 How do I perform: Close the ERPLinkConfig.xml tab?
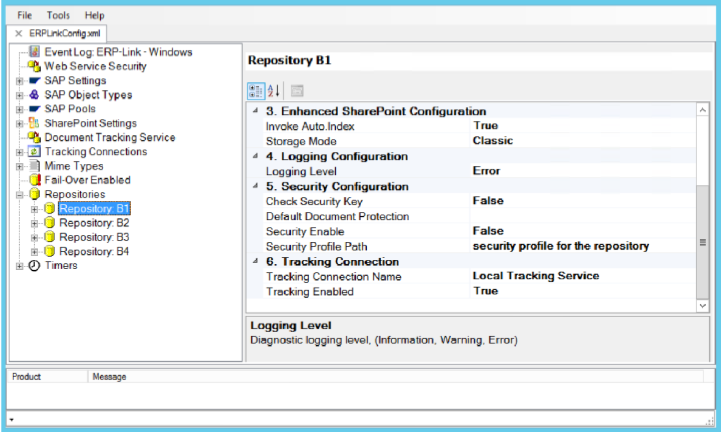19,34
